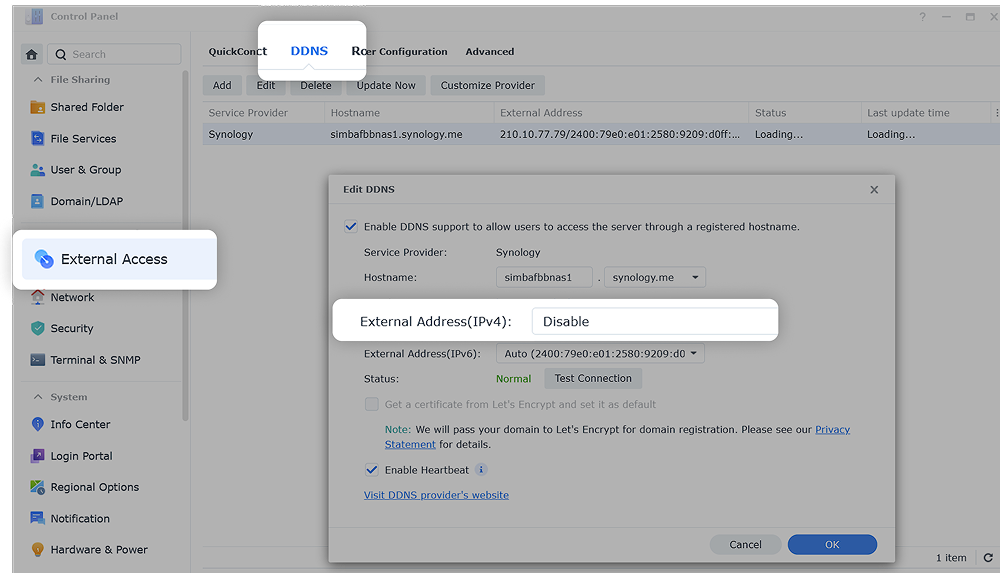
Task: Click the Test Connection button
Action: click(592, 379)
